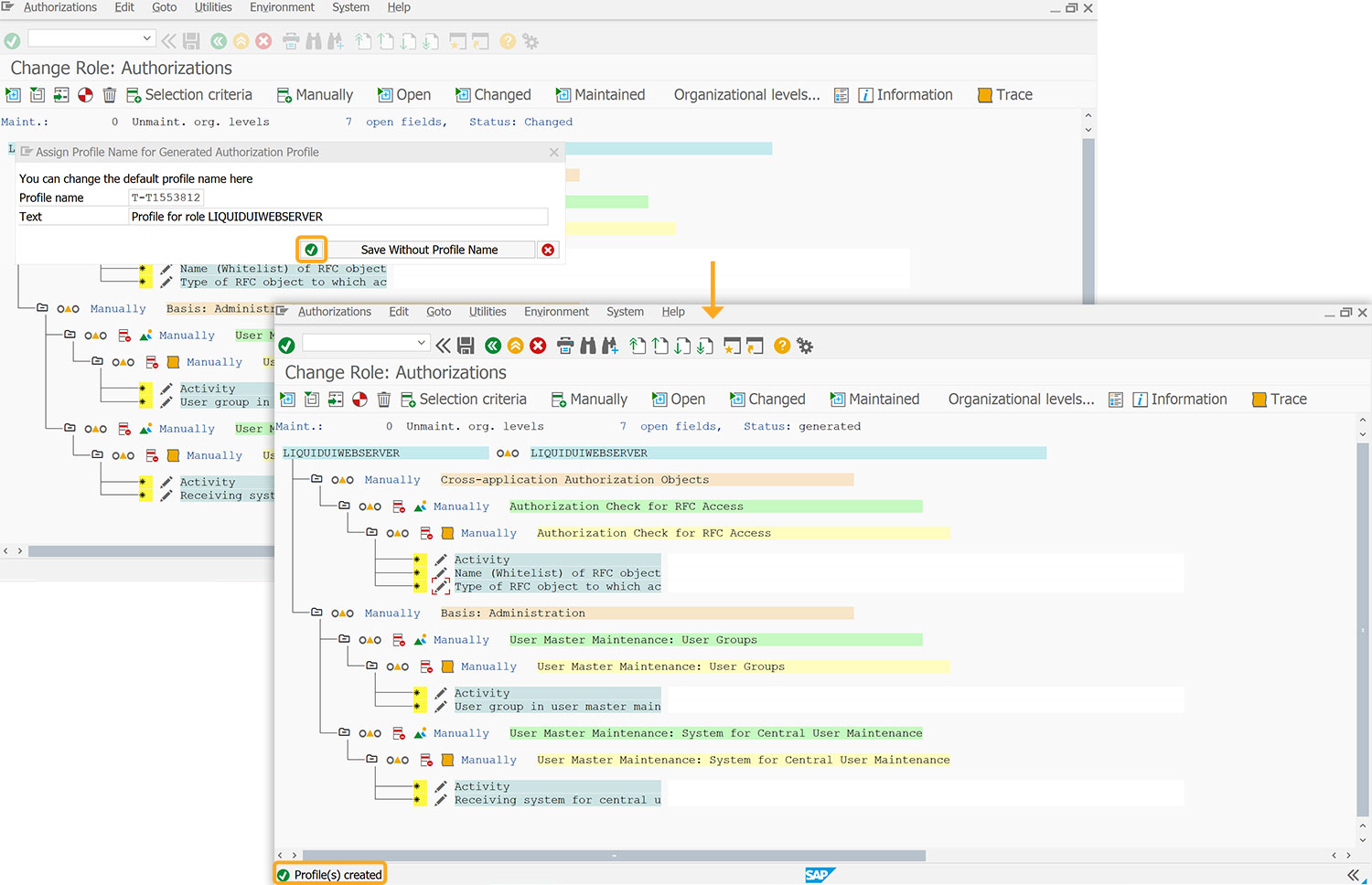The image size is (1372, 885).
Task: Collapse the Basis: Administration node in front window
Action: click(316, 613)
